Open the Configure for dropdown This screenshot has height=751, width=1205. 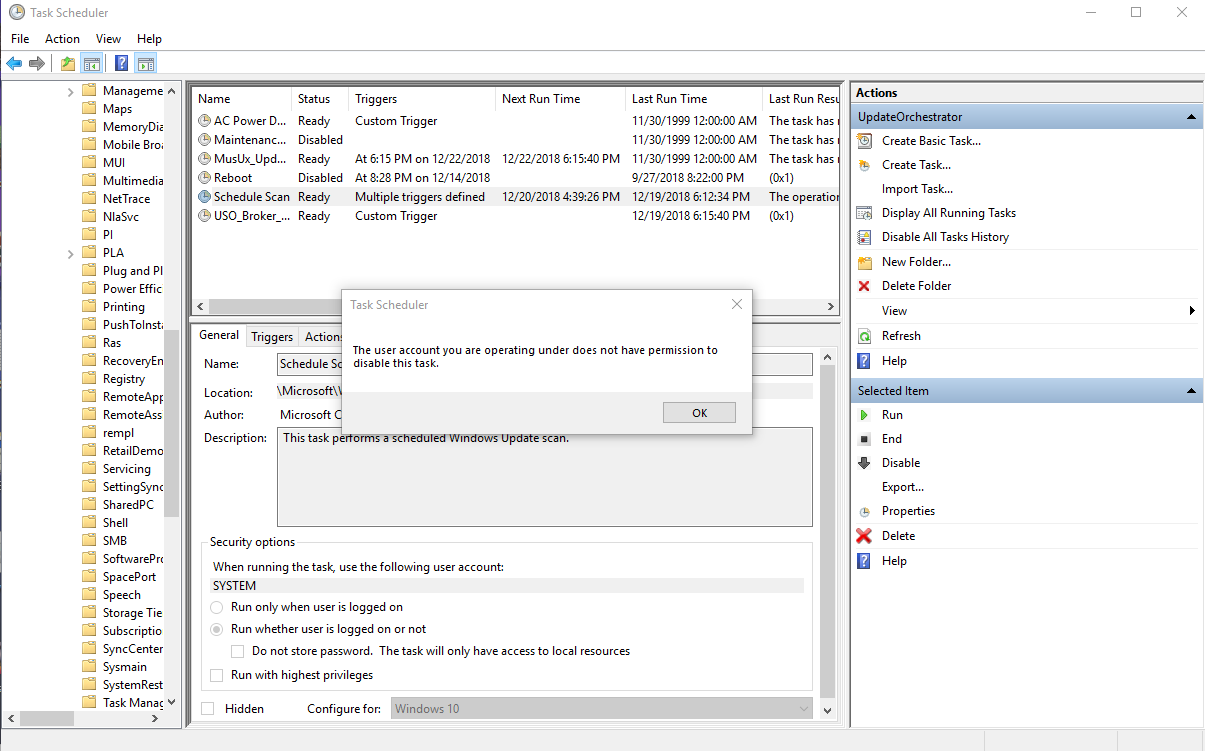601,709
